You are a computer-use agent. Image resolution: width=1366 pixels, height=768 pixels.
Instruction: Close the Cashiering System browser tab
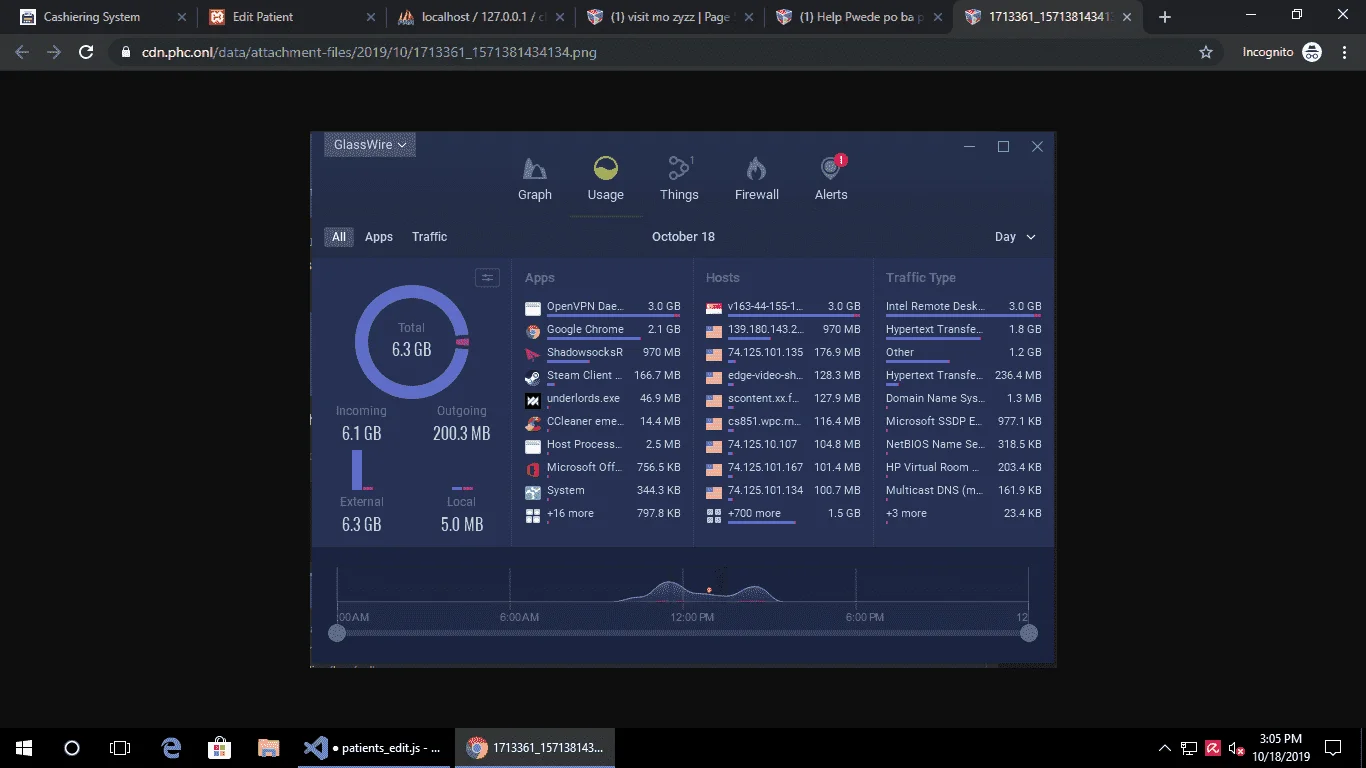coord(182,17)
